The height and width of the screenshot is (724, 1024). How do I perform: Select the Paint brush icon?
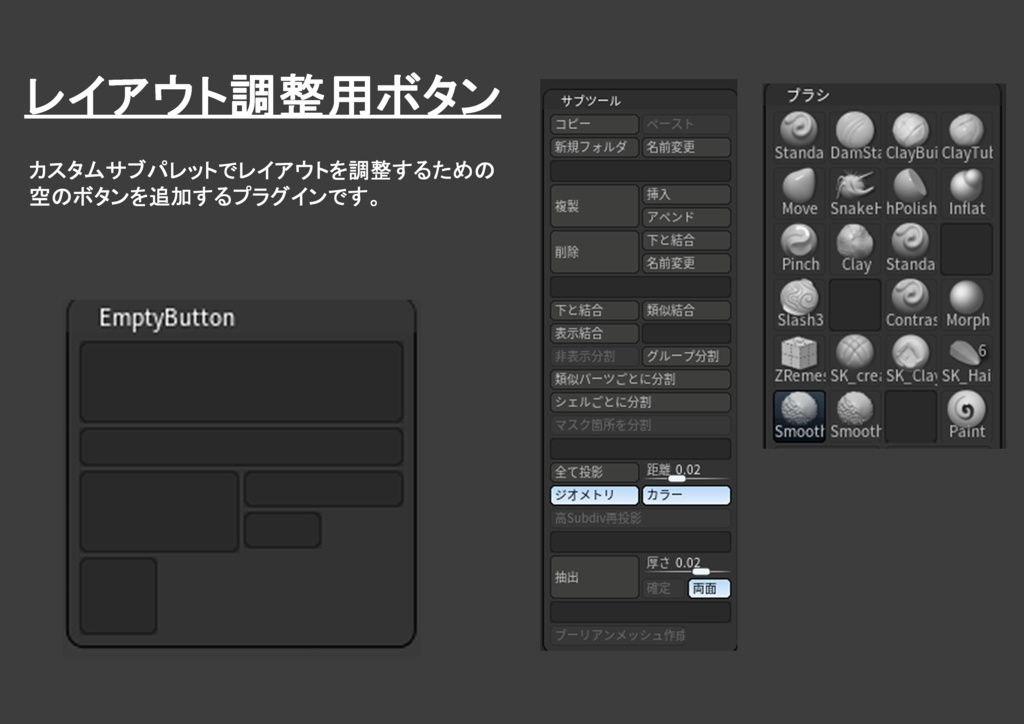[967, 416]
